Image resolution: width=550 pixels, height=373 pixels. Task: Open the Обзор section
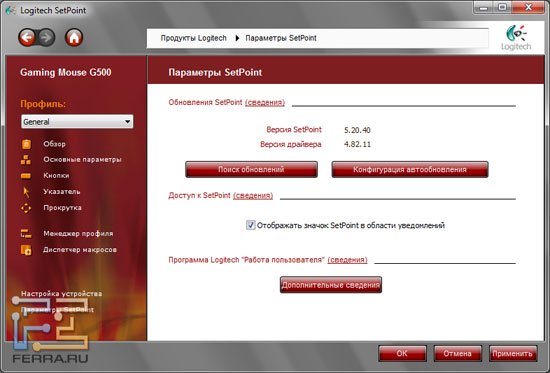pos(54,144)
